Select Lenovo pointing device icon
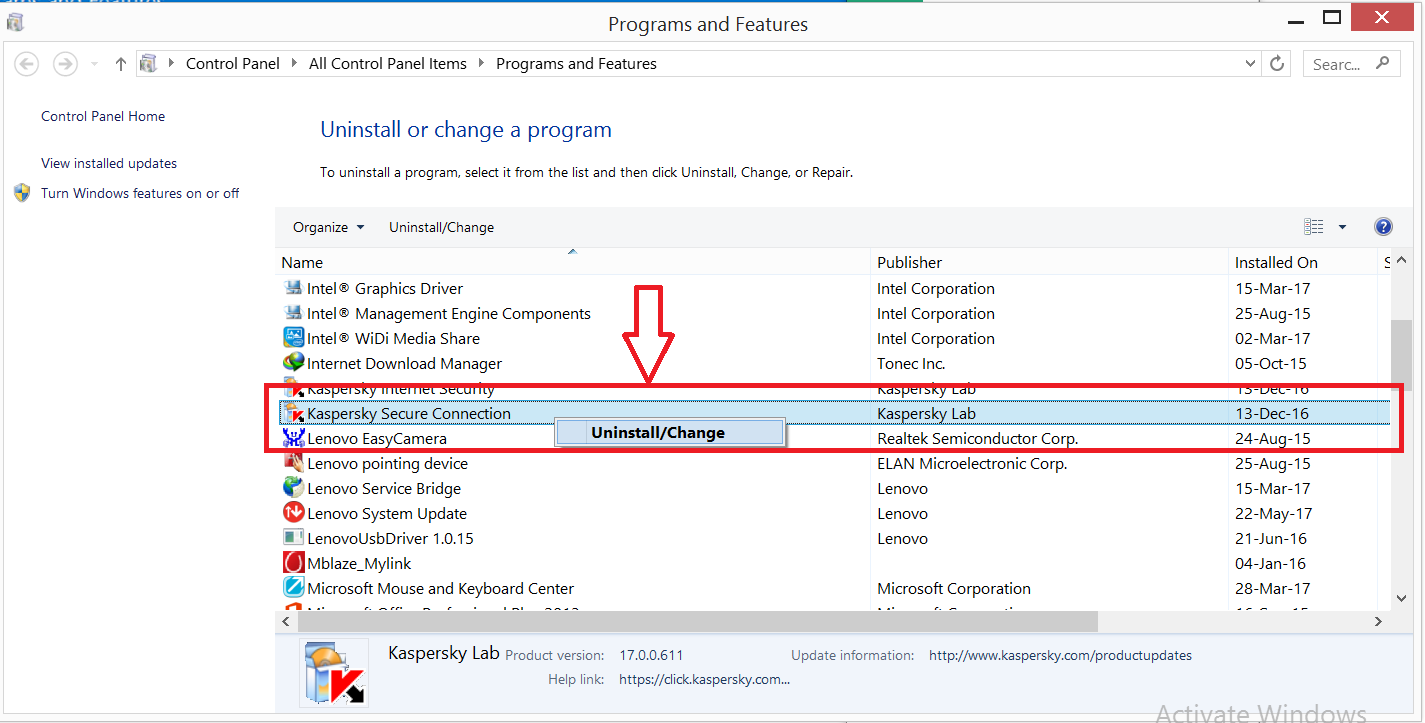This screenshot has width=1425, height=723. point(293,463)
